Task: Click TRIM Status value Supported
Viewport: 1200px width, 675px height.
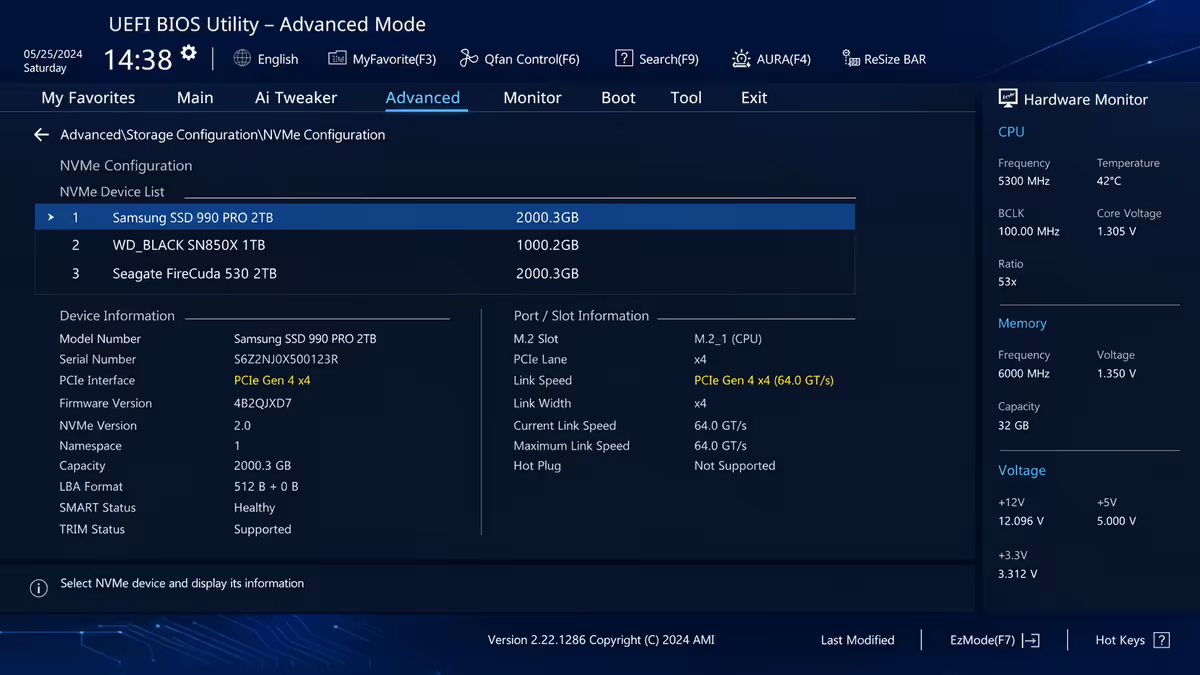Action: [x=262, y=529]
